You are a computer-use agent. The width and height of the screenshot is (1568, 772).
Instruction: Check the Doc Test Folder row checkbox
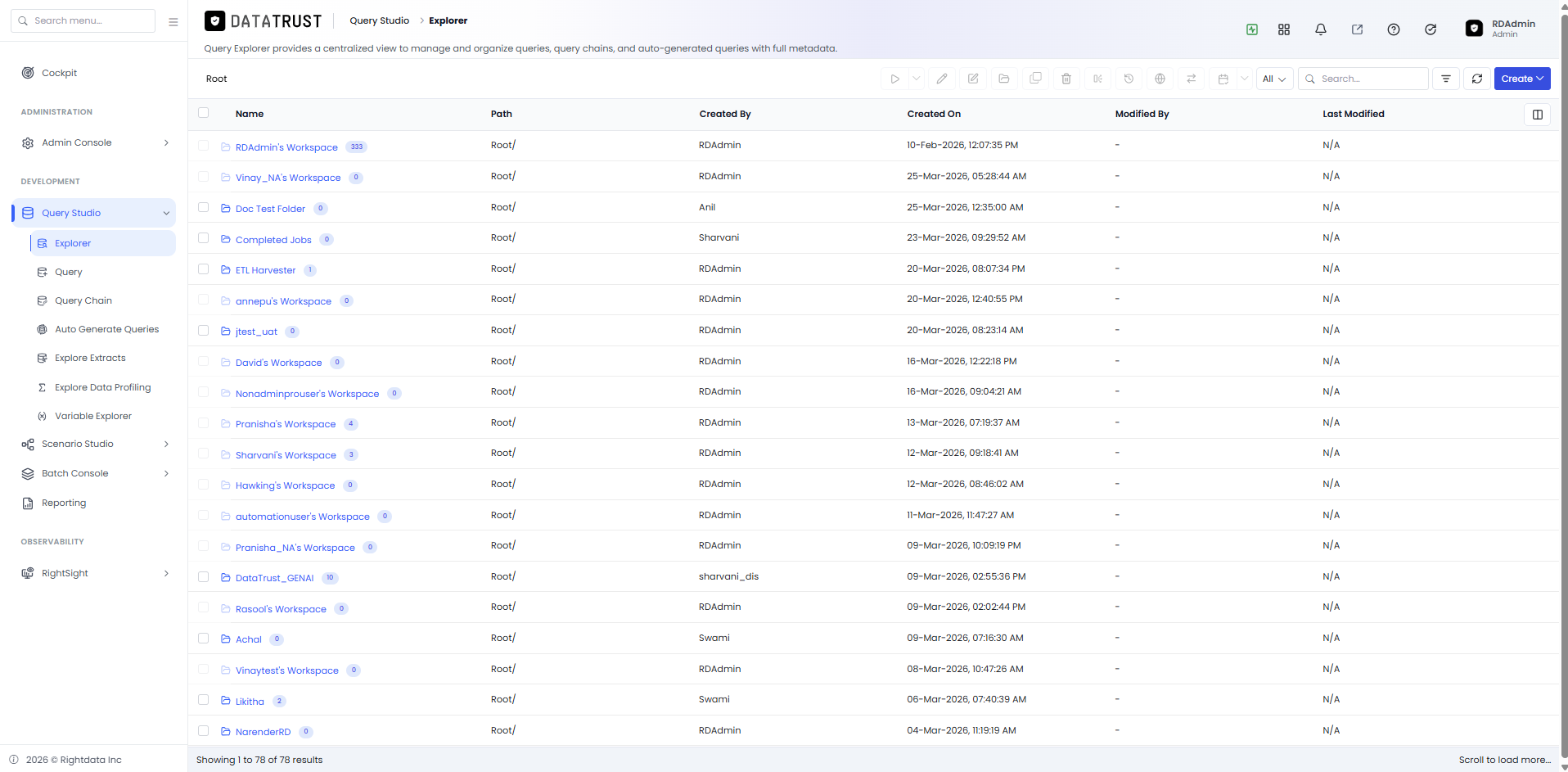pos(204,207)
